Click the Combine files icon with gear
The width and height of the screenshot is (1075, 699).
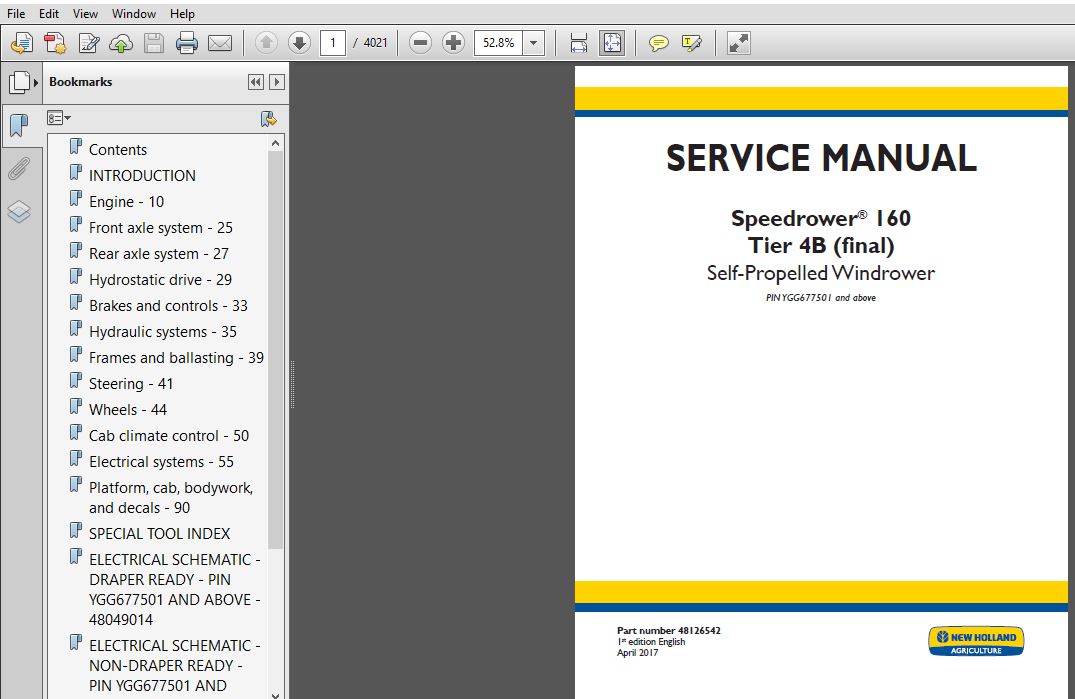coord(55,43)
